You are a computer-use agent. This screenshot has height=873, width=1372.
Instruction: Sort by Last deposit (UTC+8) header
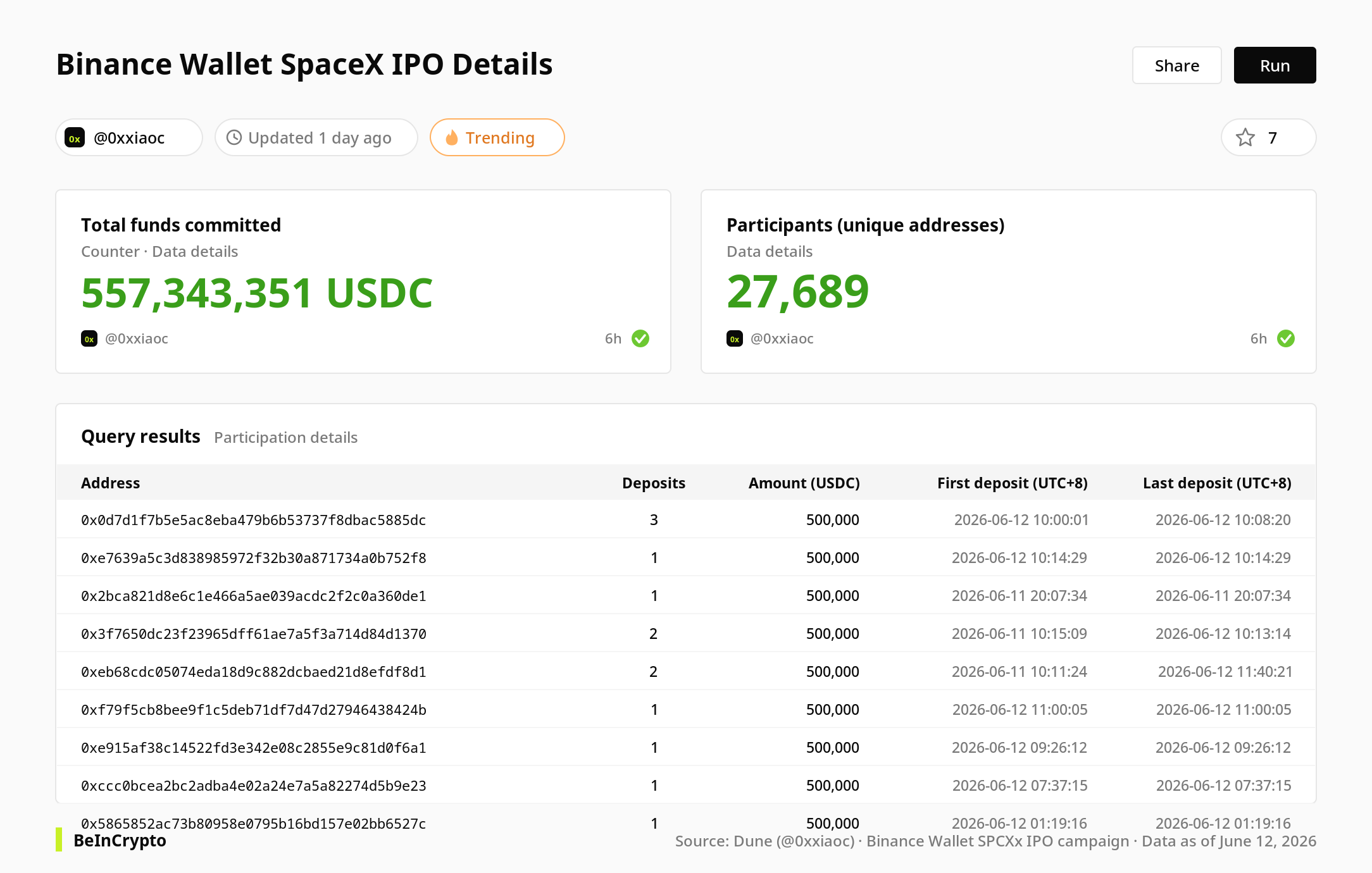coord(1217,483)
